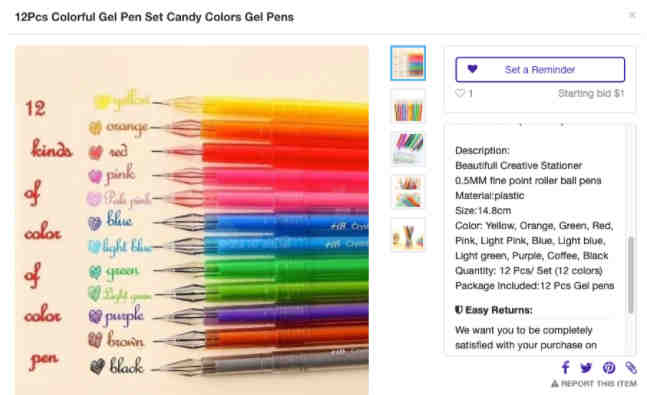Select fourth product thumbnail
Viewport: 647px width, 395px height.
(408, 192)
